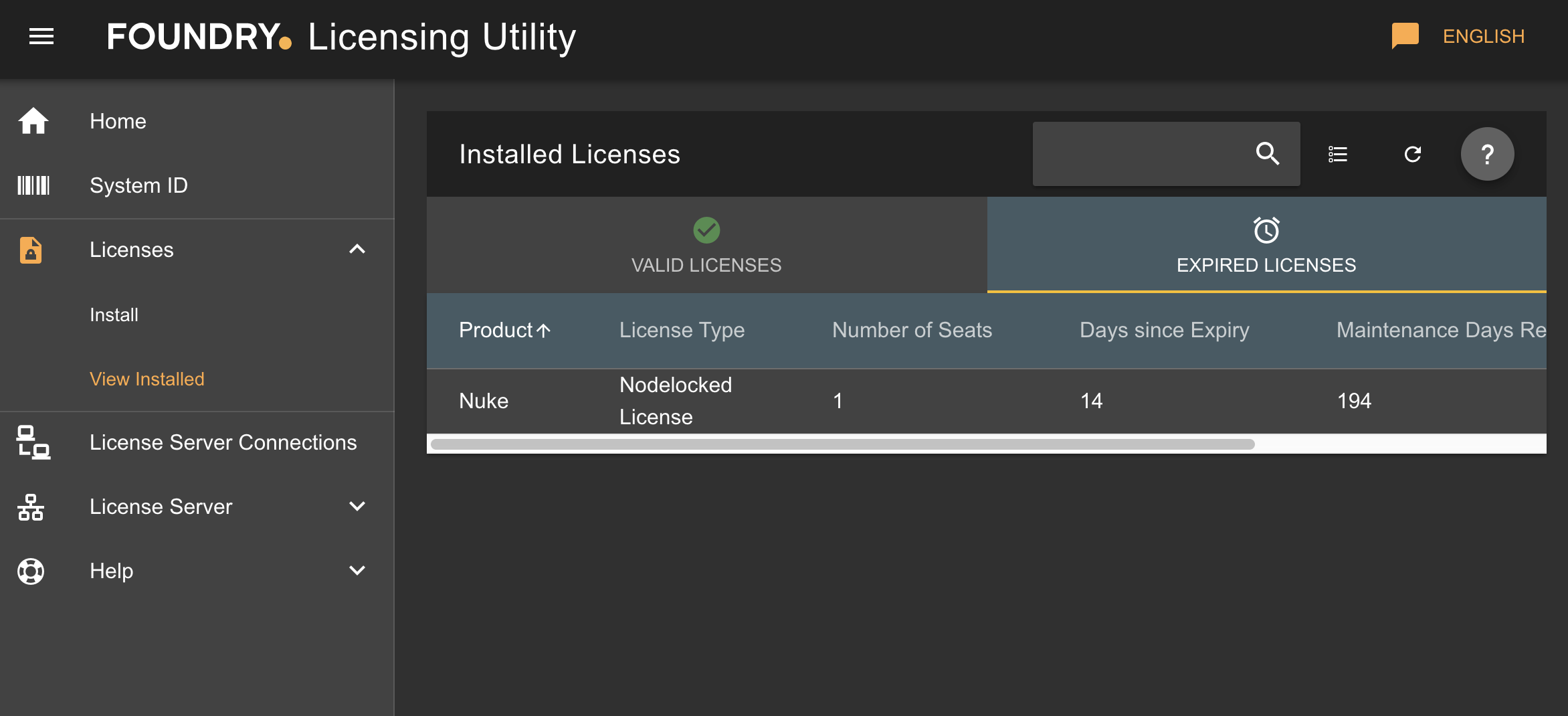This screenshot has height=716, width=1568.
Task: Sort by Number of Seats column
Action: 912,330
